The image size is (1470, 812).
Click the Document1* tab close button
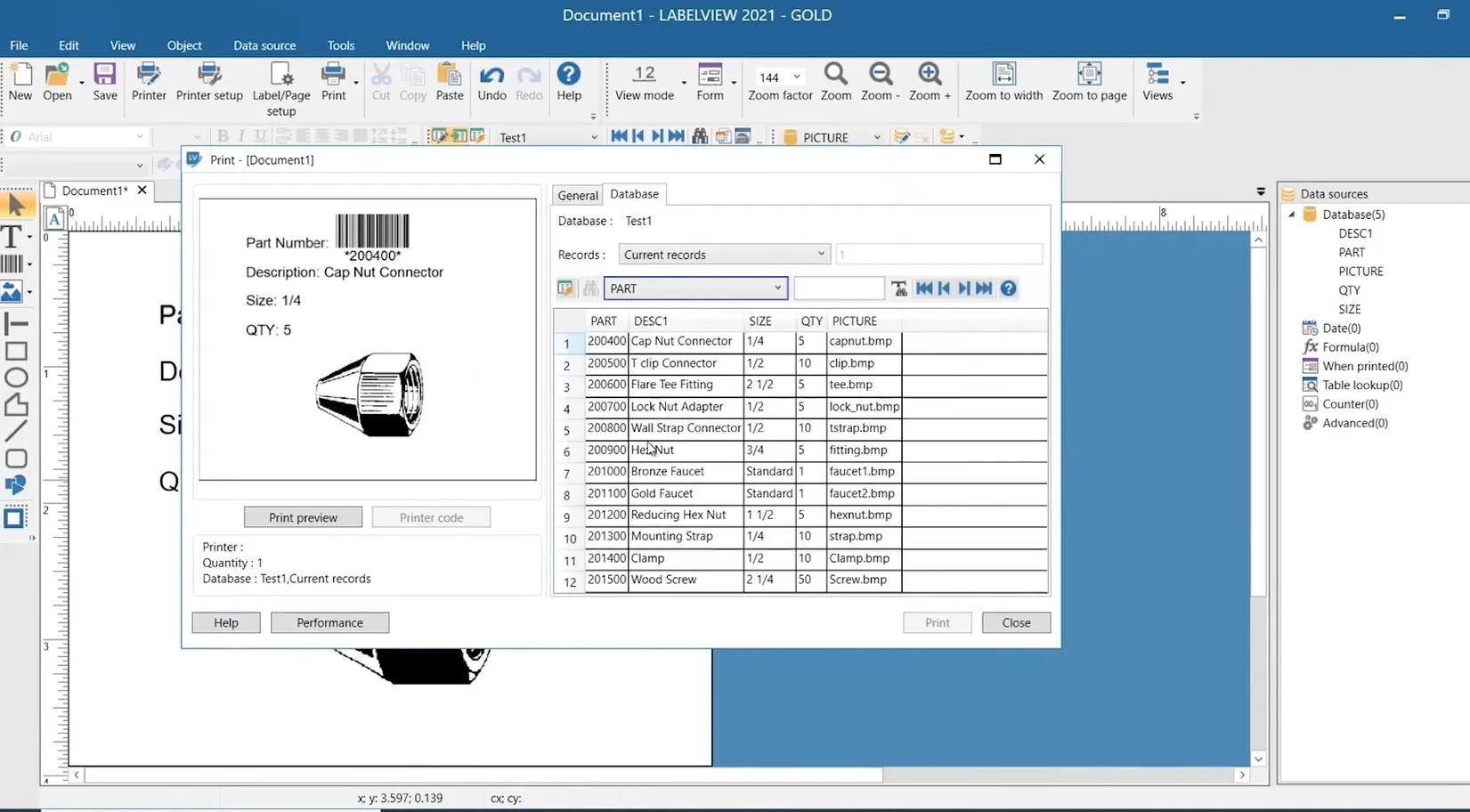(142, 191)
